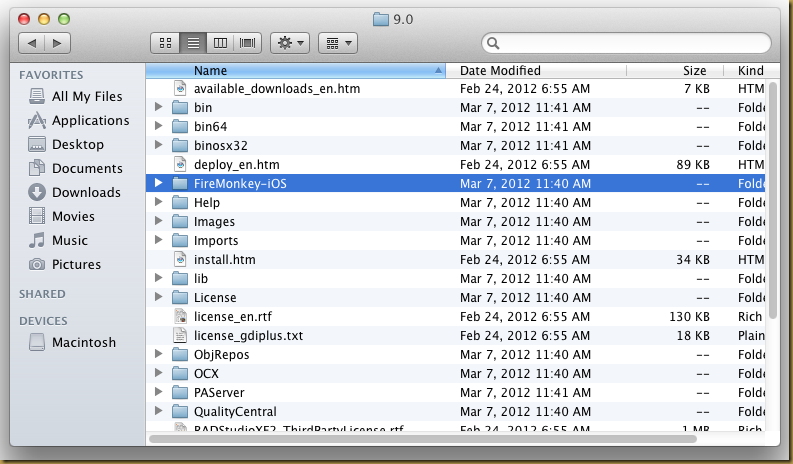Expand the QualityCentral folder
Screen dimensions: 793x464
point(158,411)
